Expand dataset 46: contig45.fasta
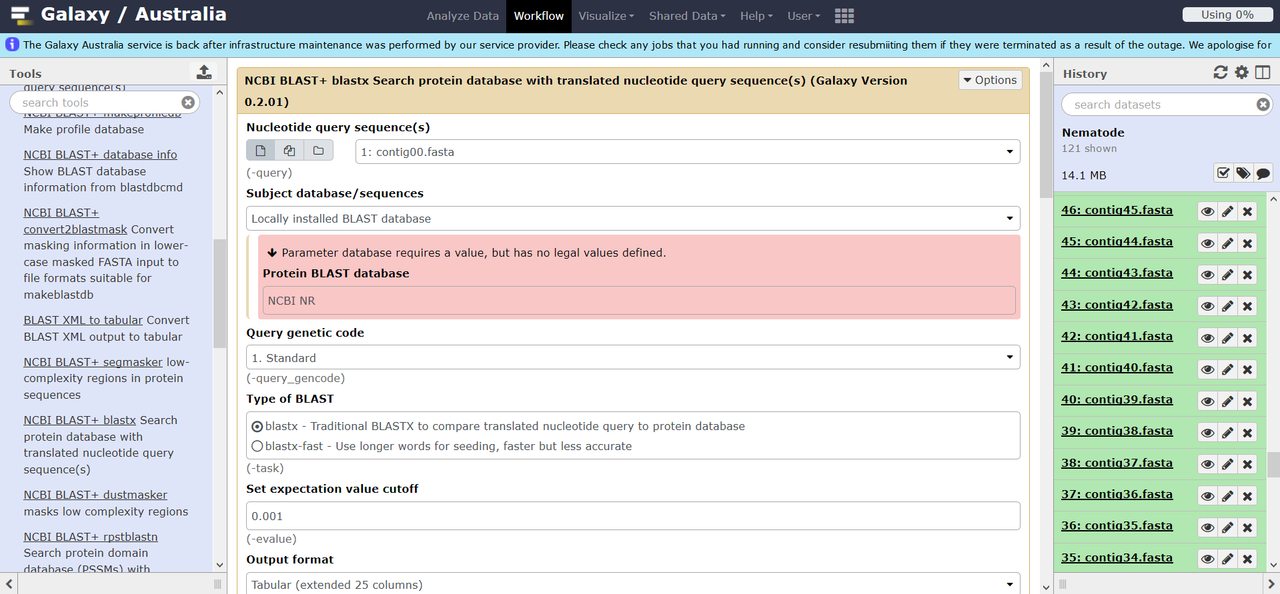 tap(1117, 211)
